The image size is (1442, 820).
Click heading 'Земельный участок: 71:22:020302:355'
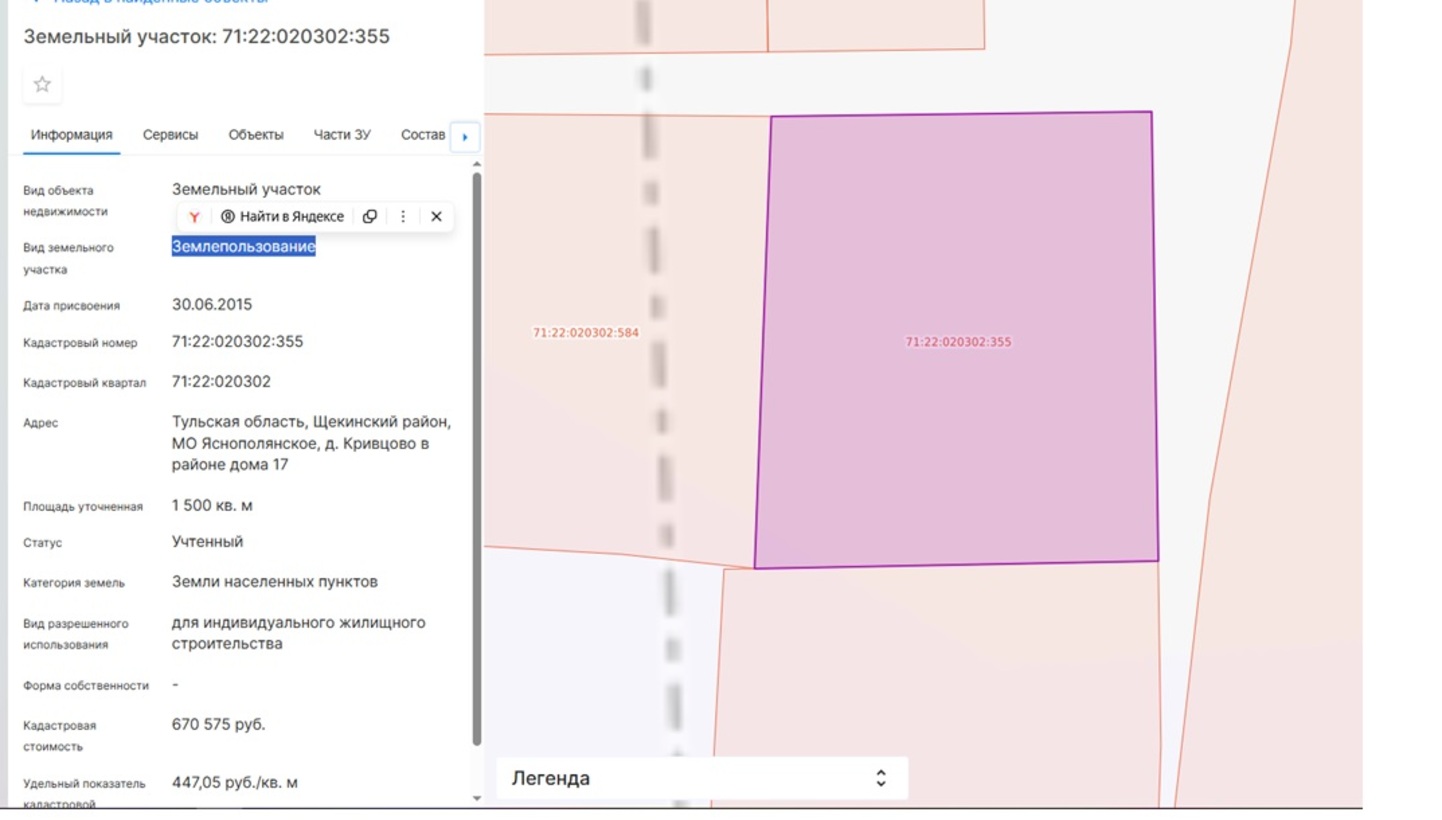[x=207, y=37]
